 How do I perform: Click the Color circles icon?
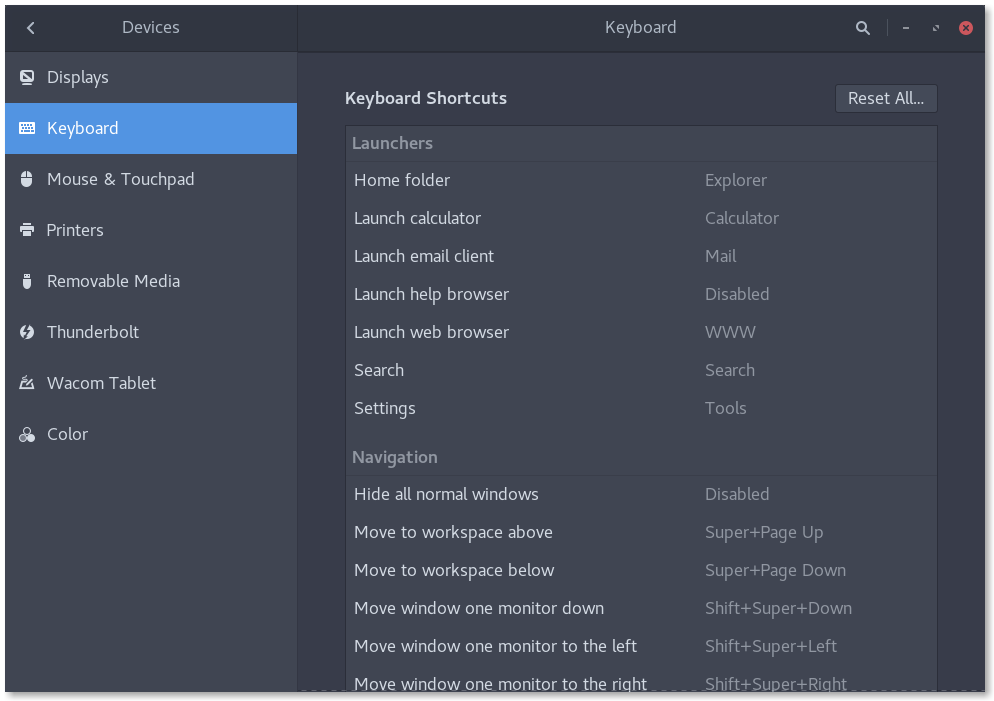coord(27,434)
